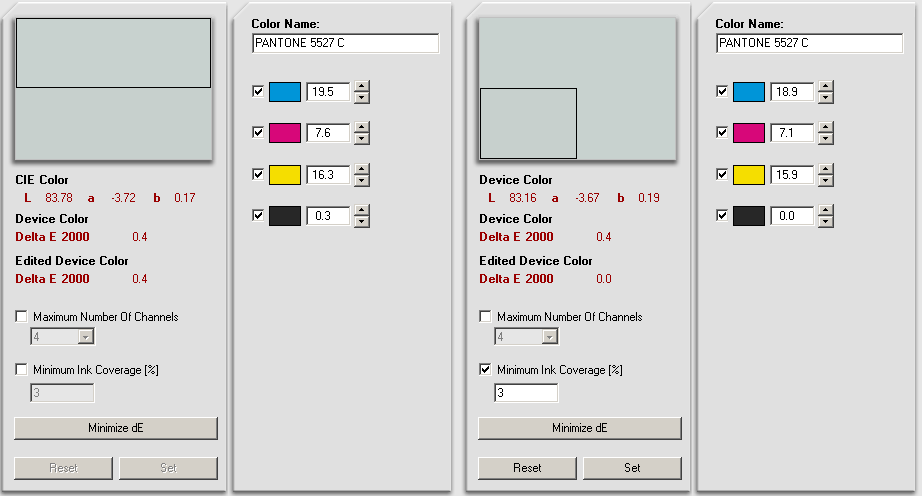922x496 pixels.
Task: Enable Minimum Ink Coverage in CIE Color panel
Action: coord(21,369)
